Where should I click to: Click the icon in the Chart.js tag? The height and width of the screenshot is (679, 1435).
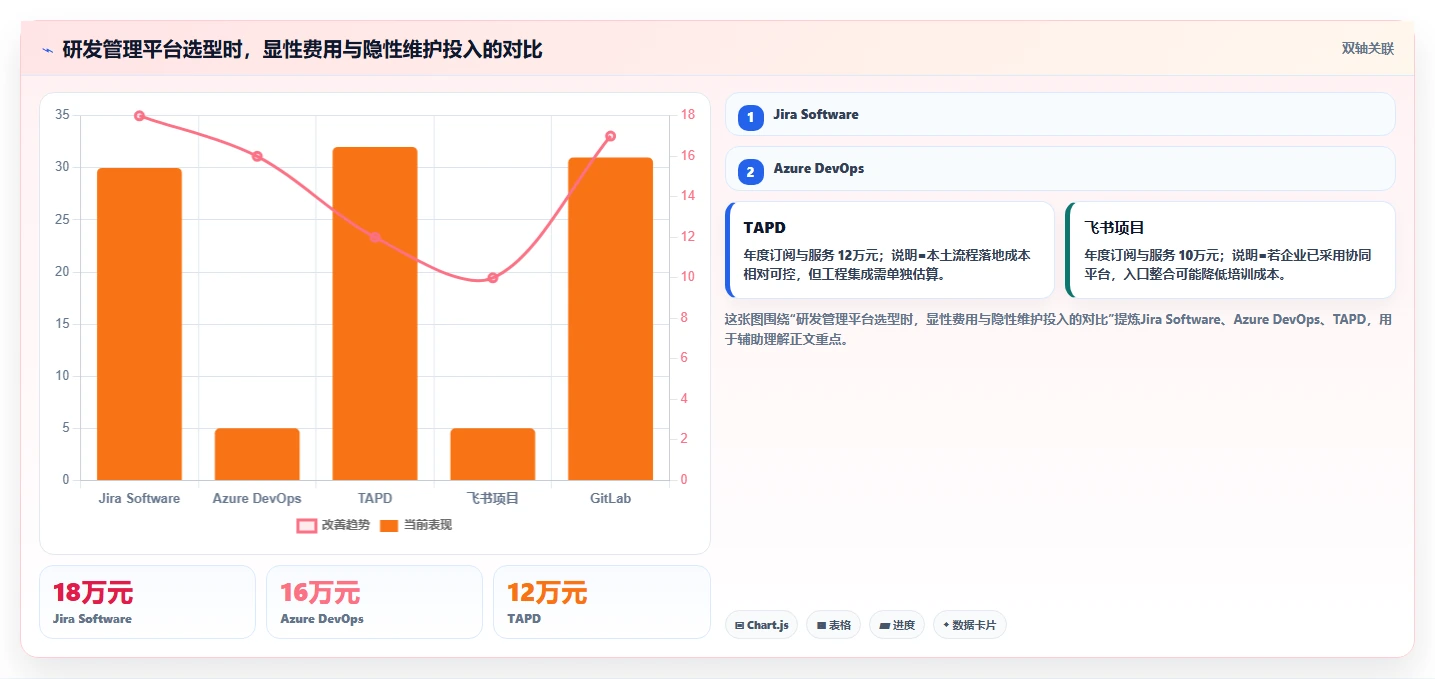739,625
